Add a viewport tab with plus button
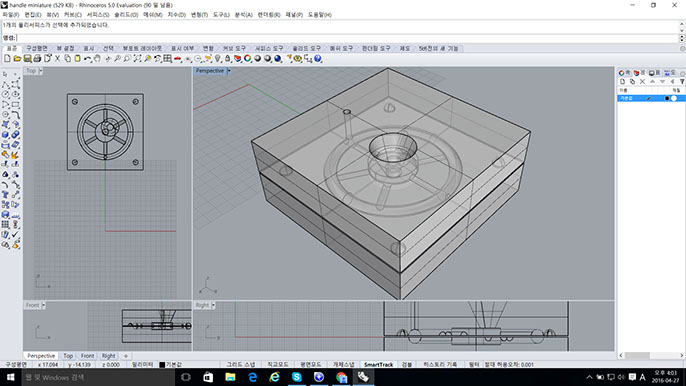 click(126, 356)
